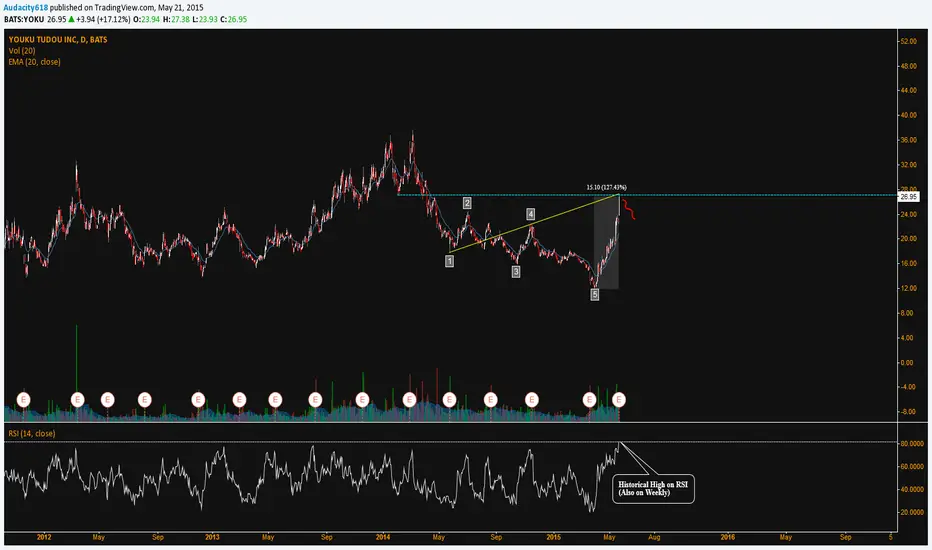Select the wave label 2 marker

pyautogui.click(x=467, y=203)
